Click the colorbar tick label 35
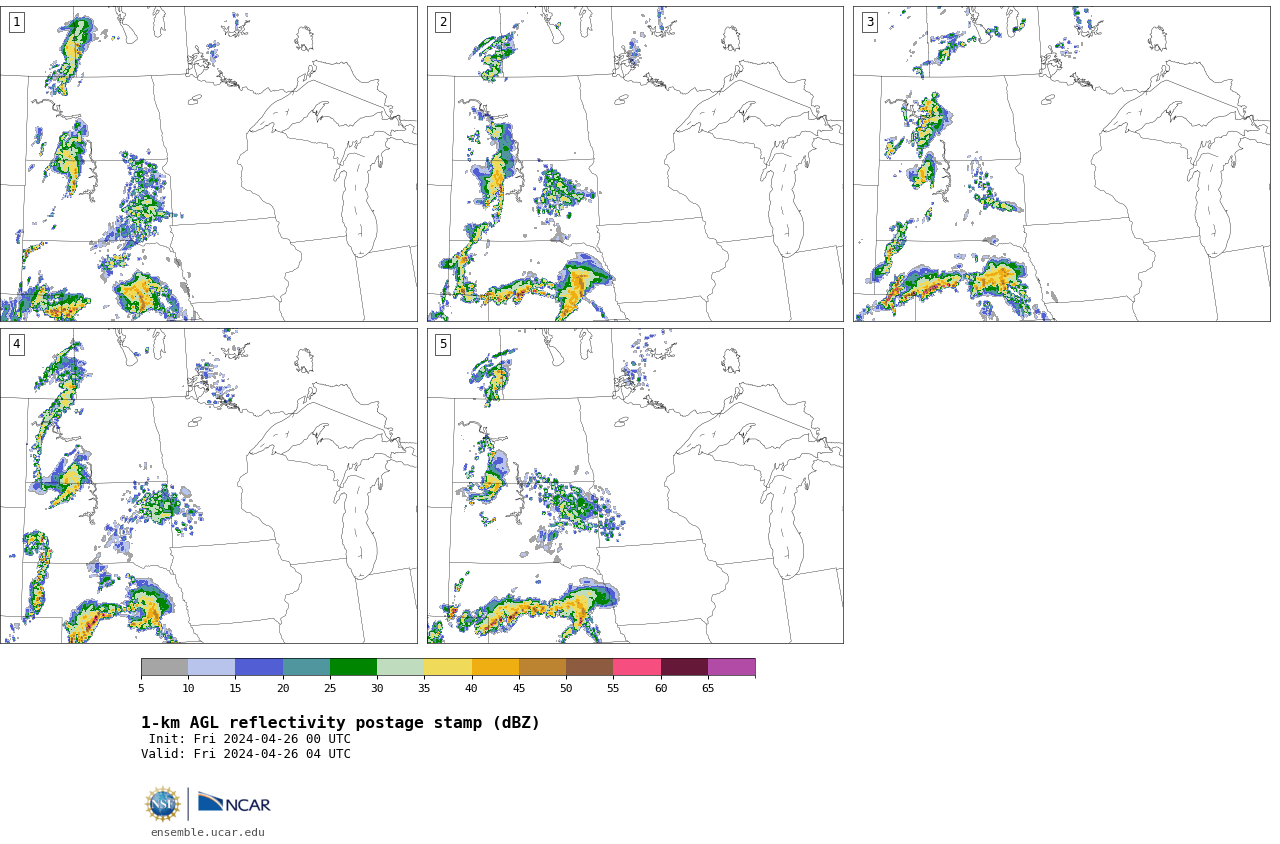Viewport: 1280px width, 844px height. point(424,688)
